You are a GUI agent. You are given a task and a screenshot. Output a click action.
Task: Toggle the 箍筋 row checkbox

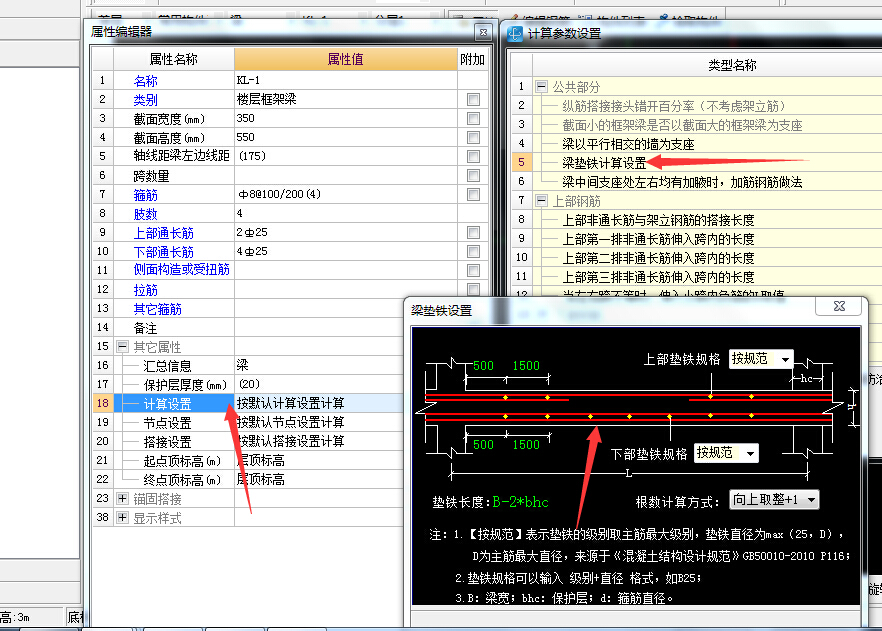pyautogui.click(x=473, y=195)
